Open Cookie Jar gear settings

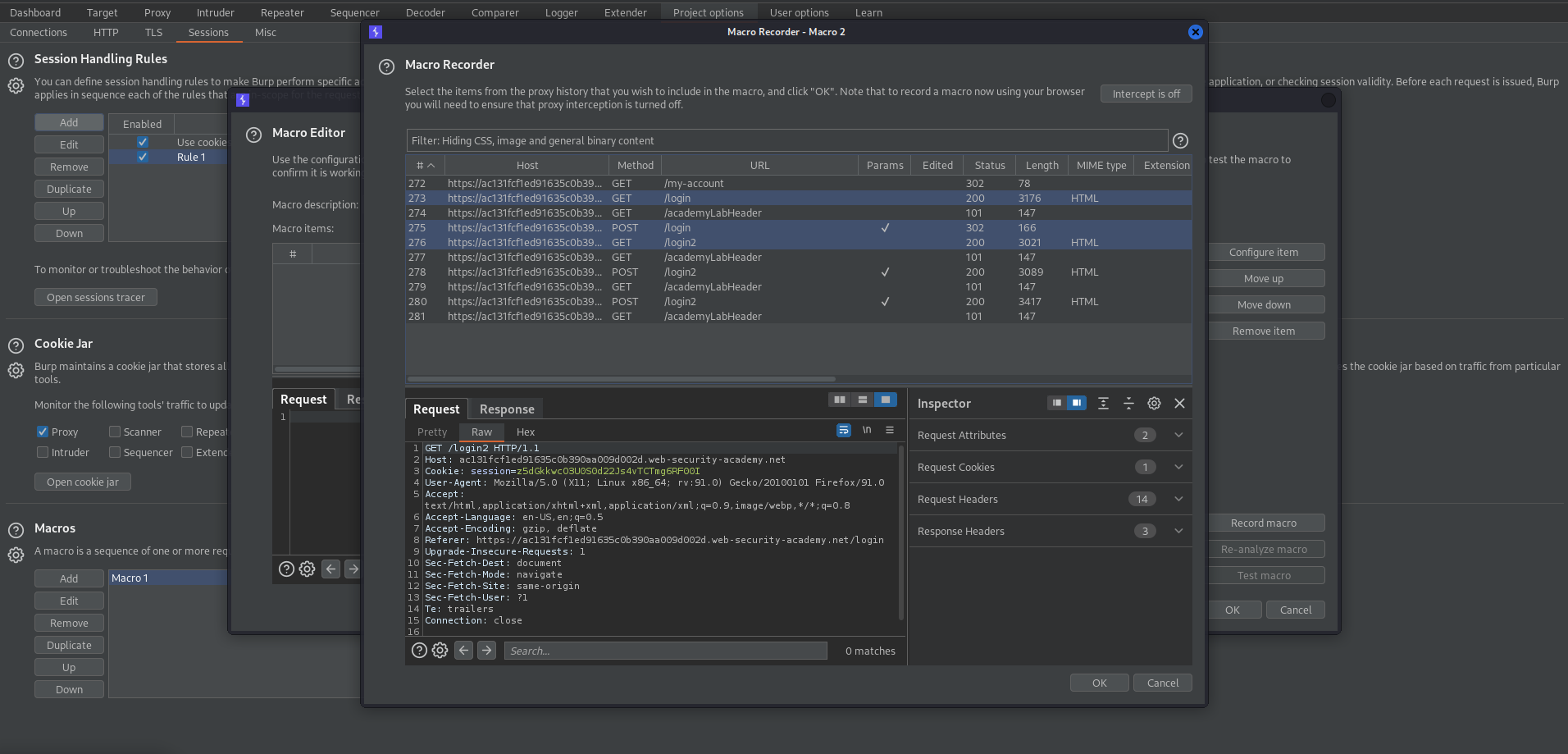16,370
